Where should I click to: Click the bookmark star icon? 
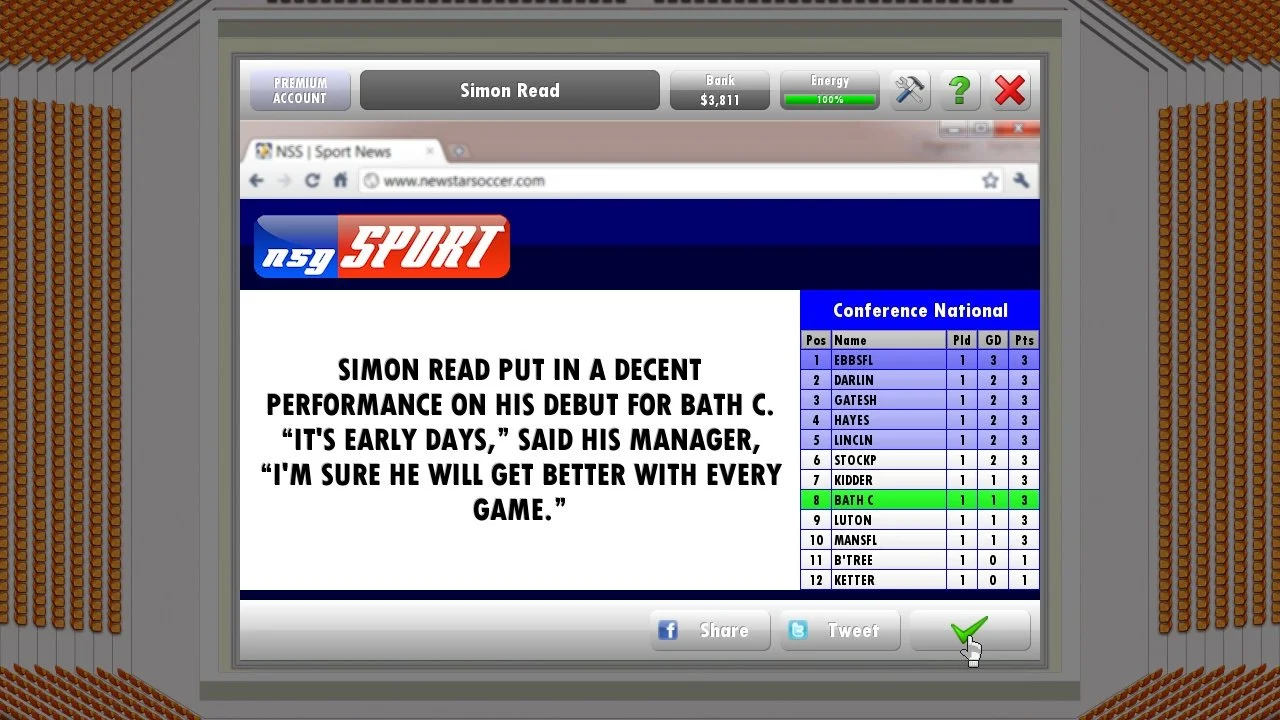(990, 181)
